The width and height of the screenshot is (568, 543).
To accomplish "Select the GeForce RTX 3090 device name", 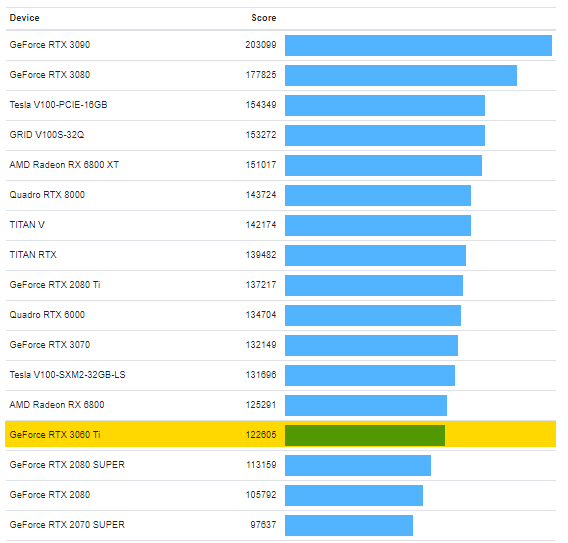I will tap(50, 45).
